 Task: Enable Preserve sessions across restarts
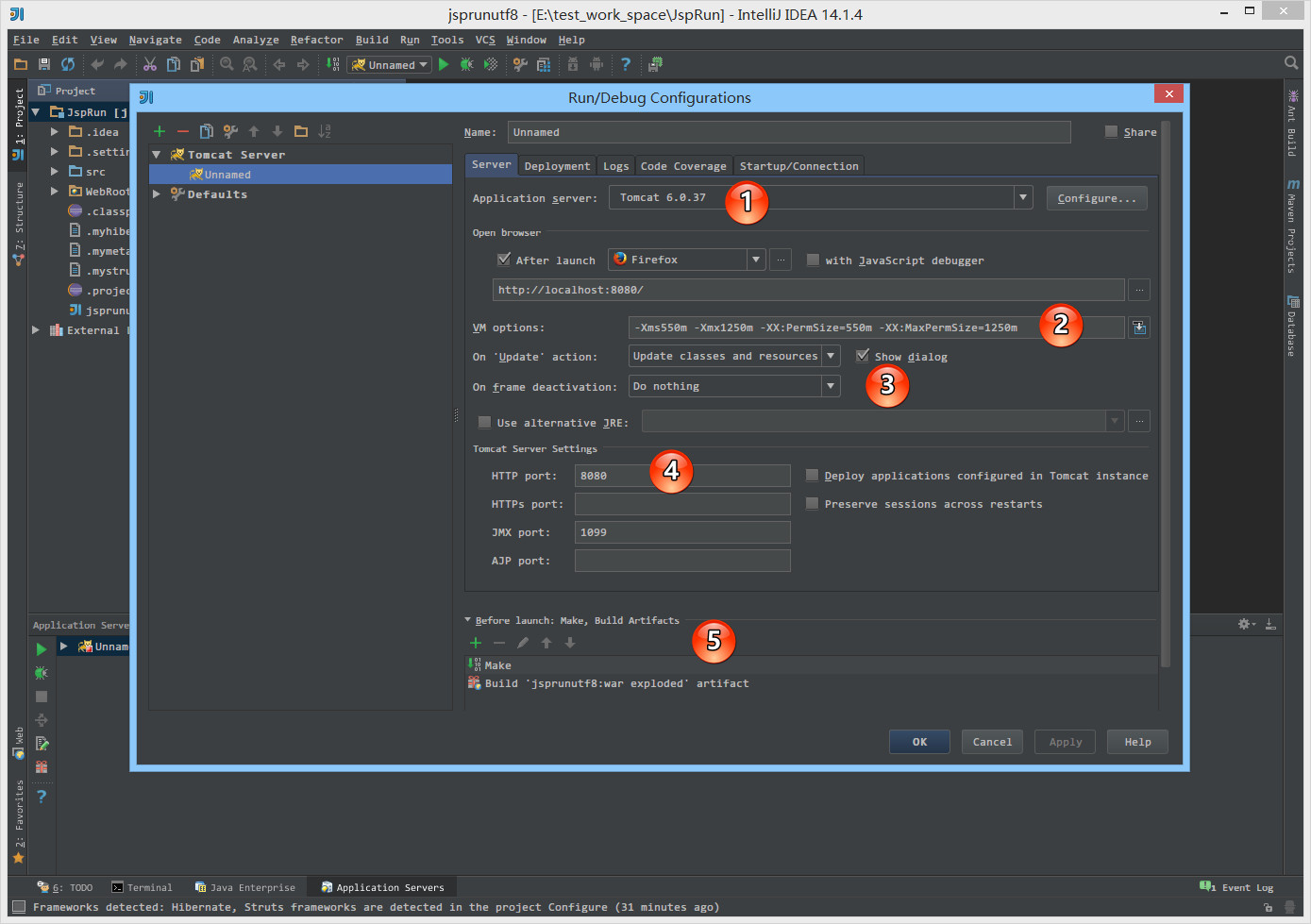pyautogui.click(x=812, y=504)
